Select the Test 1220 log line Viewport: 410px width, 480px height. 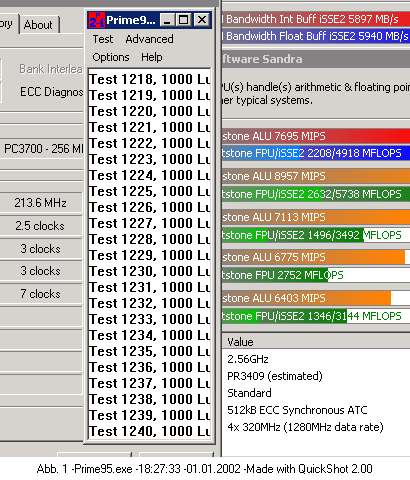click(x=150, y=111)
